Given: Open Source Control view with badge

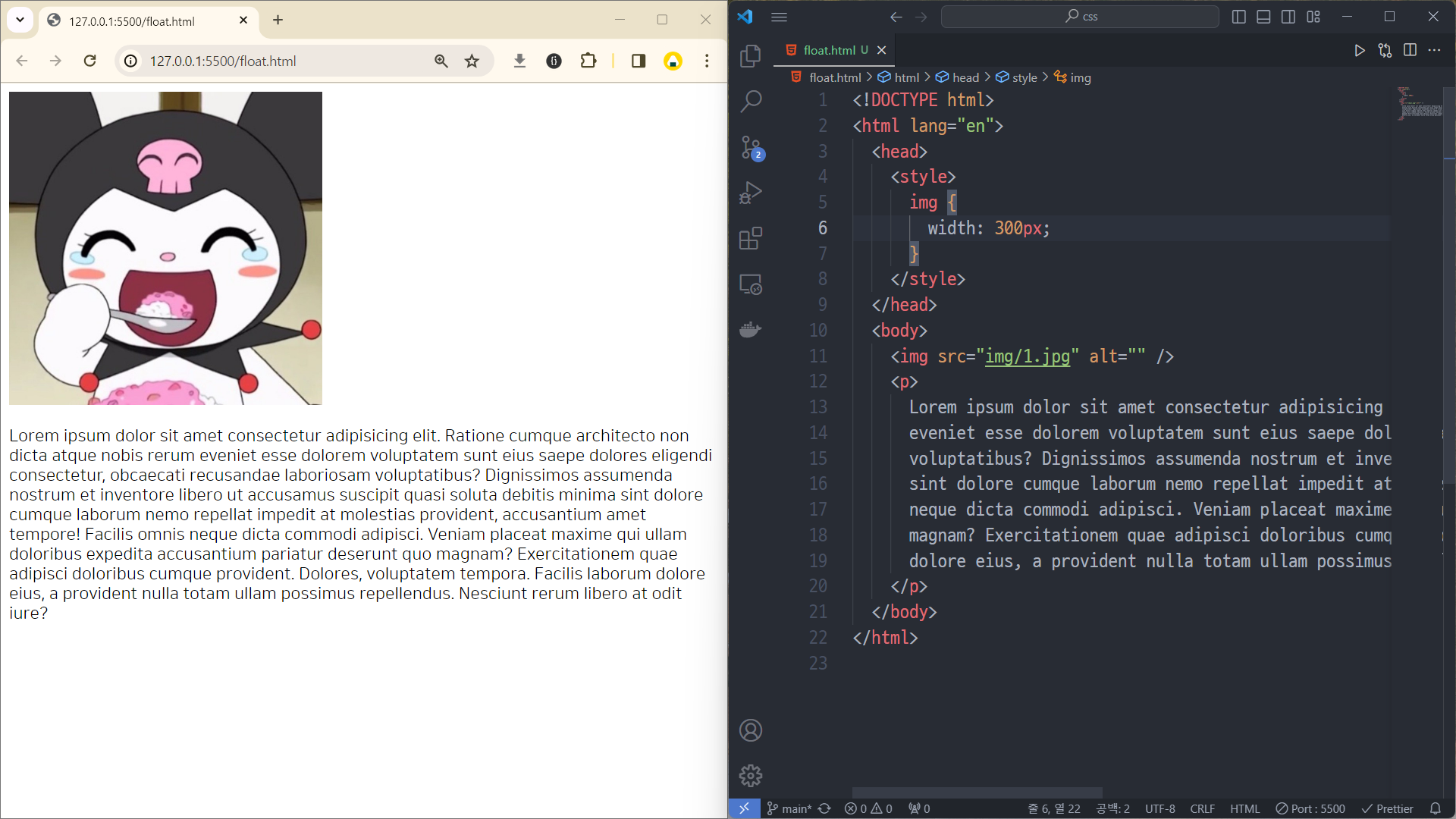Looking at the screenshot, I should click(750, 147).
